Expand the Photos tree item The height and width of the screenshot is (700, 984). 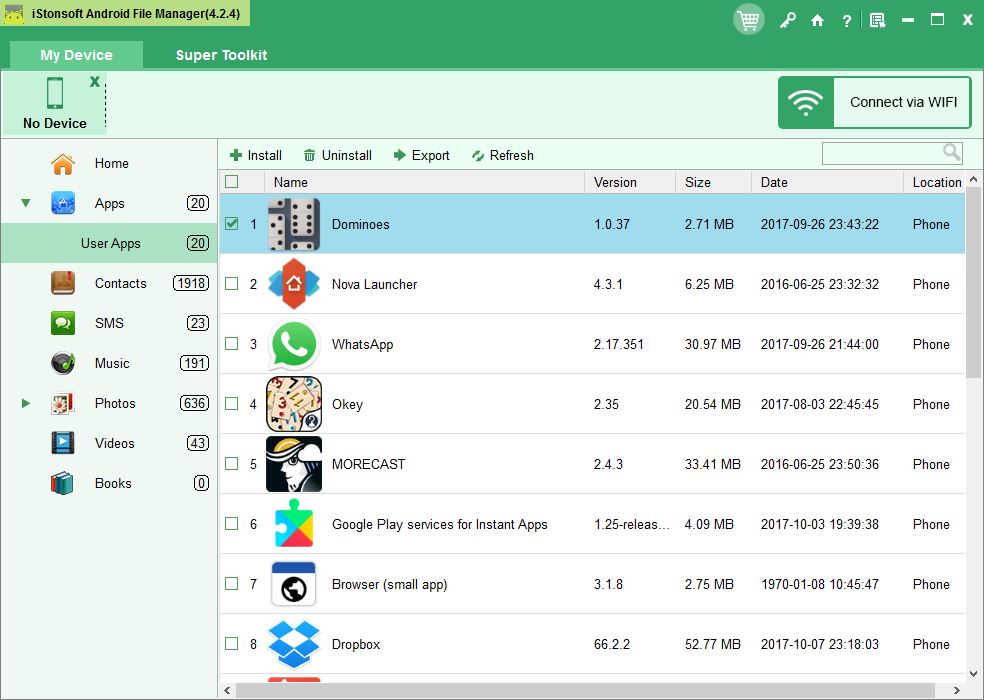click(25, 403)
